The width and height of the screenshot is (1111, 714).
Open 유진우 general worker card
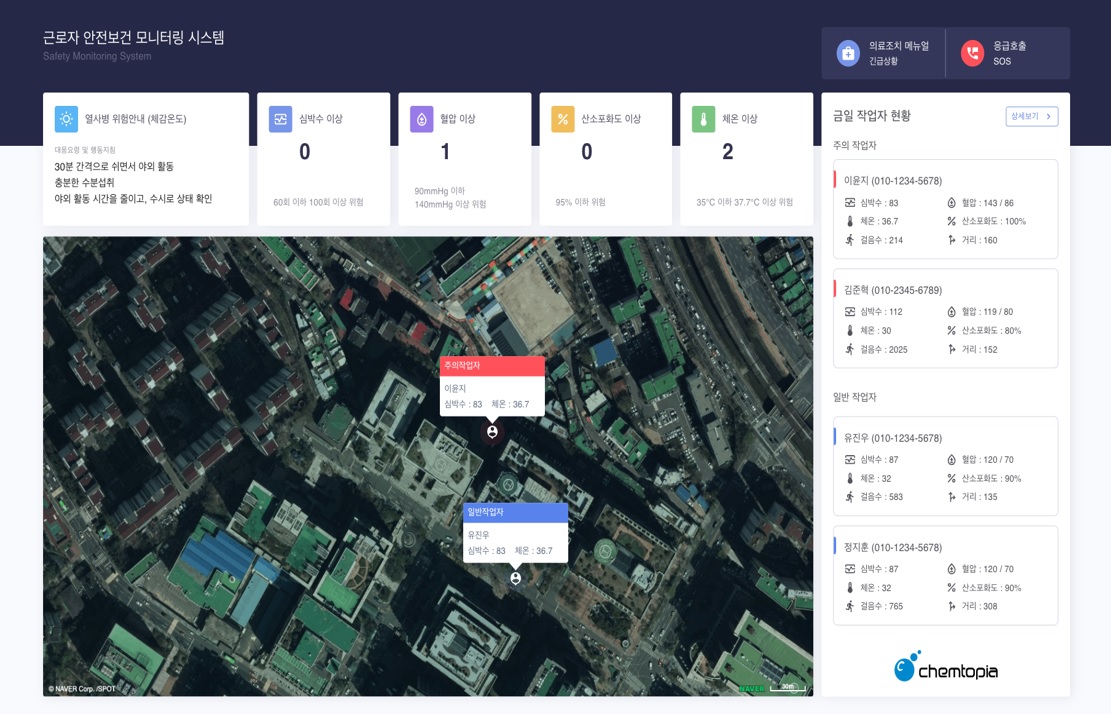point(945,466)
